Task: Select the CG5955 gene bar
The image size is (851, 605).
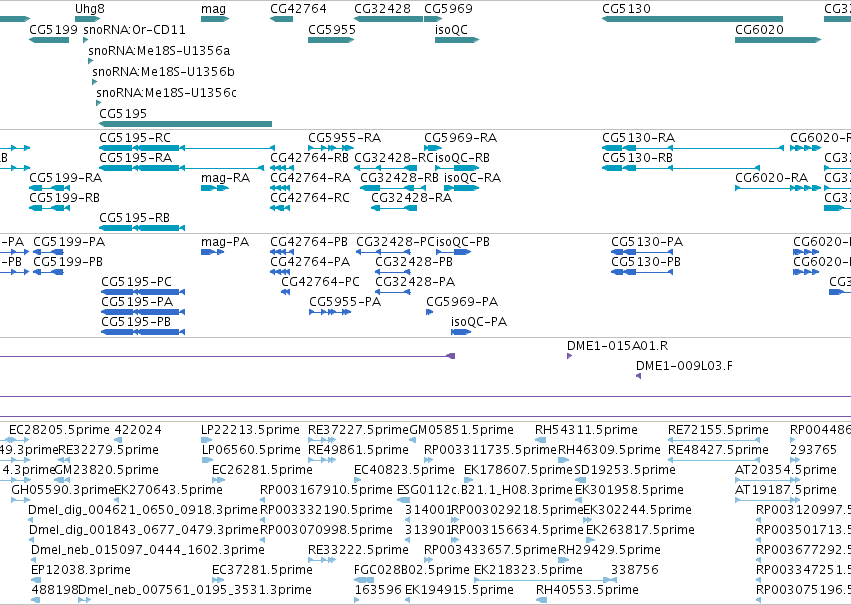Action: pyautogui.click(x=331, y=40)
